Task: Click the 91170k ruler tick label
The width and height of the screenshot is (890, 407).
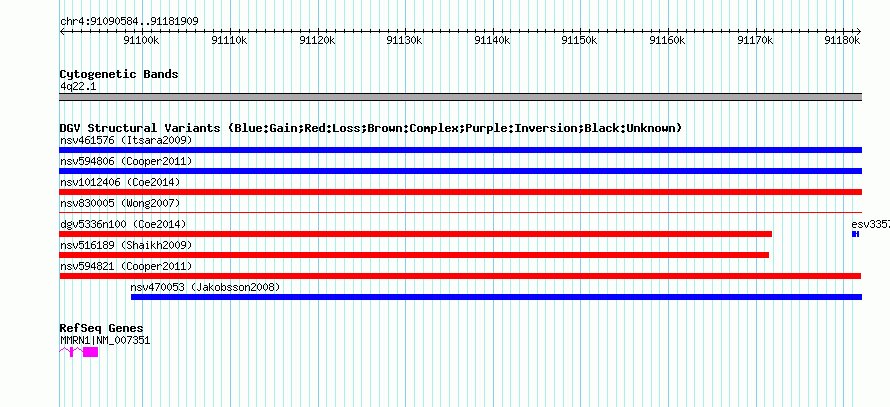Action: pyautogui.click(x=755, y=40)
